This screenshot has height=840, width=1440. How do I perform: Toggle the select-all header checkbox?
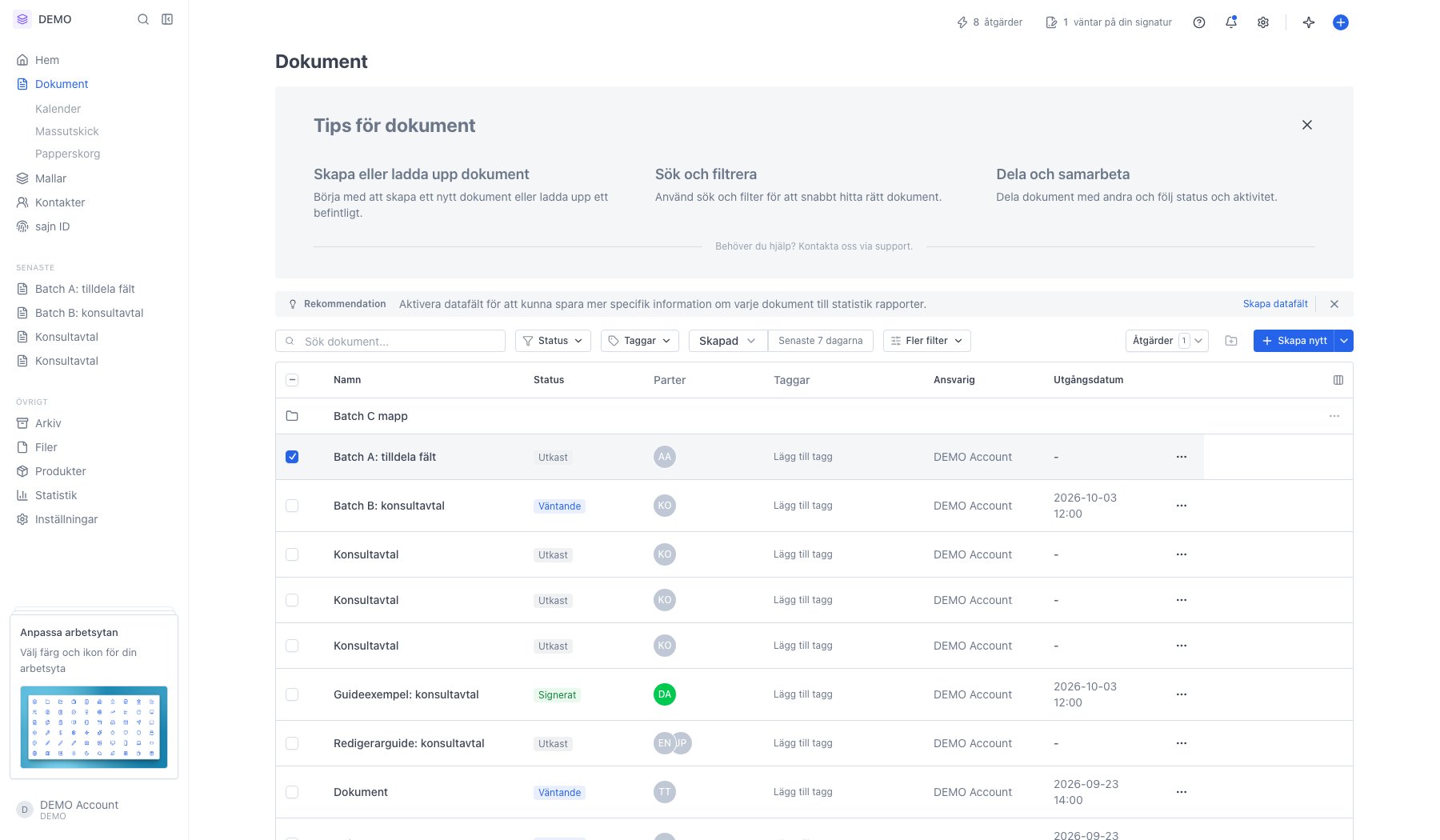coord(292,380)
